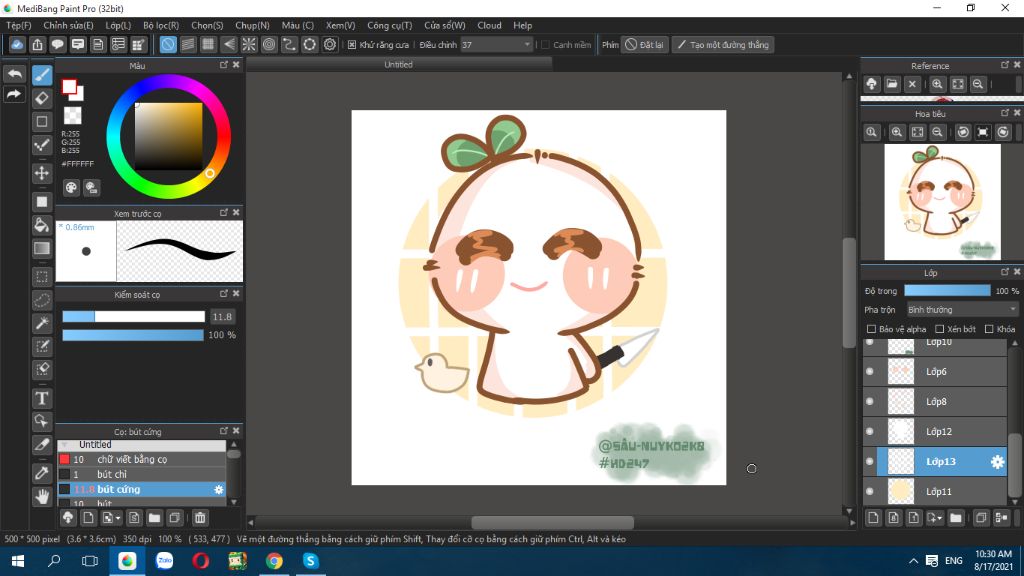
Task: Click Tạo một đường thẳng button
Action: (x=722, y=45)
